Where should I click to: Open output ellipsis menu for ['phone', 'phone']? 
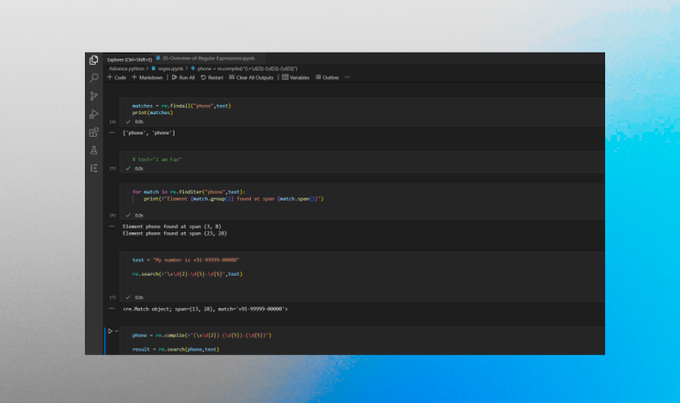pyautogui.click(x=112, y=133)
